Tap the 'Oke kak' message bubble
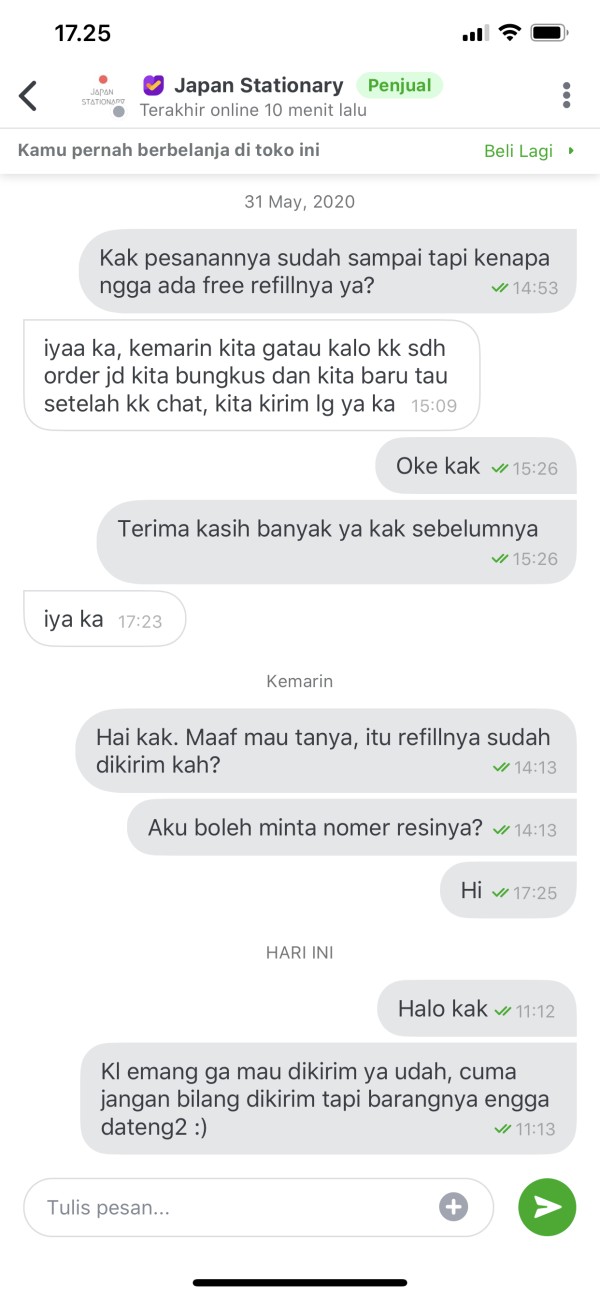The height and width of the screenshot is (1298, 600). tap(476, 466)
